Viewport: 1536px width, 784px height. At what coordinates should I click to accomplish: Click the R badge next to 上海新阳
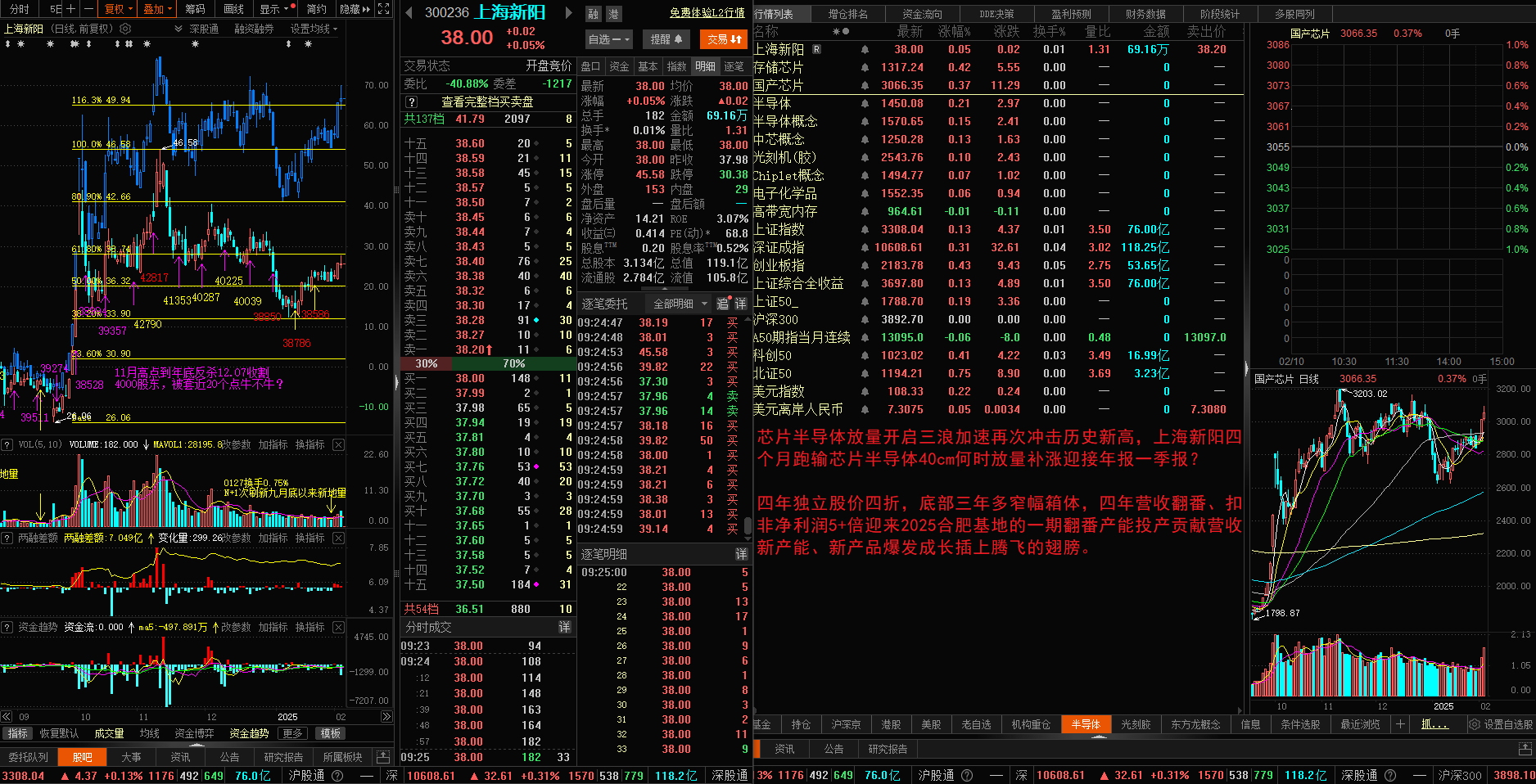pyautogui.click(x=816, y=49)
